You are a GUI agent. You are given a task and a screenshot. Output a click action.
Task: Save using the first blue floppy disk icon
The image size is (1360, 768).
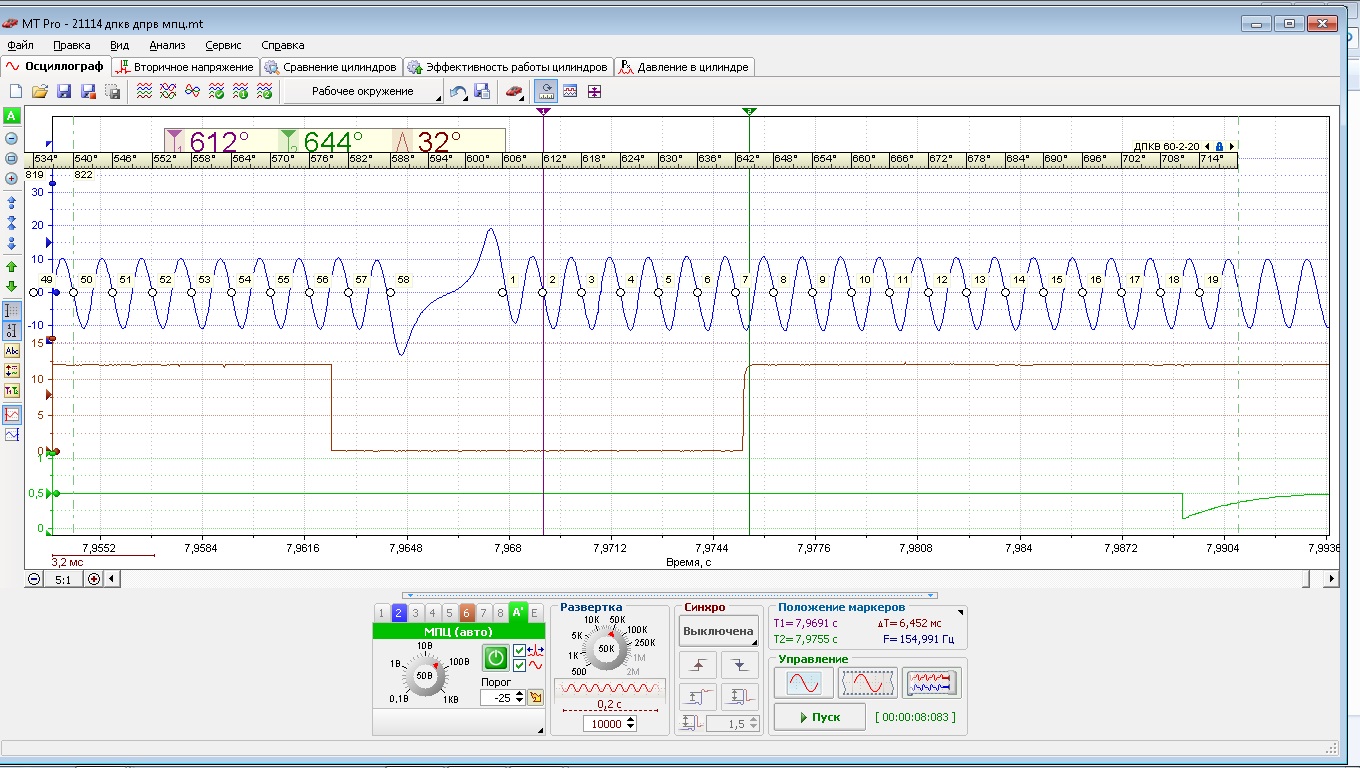point(64,92)
